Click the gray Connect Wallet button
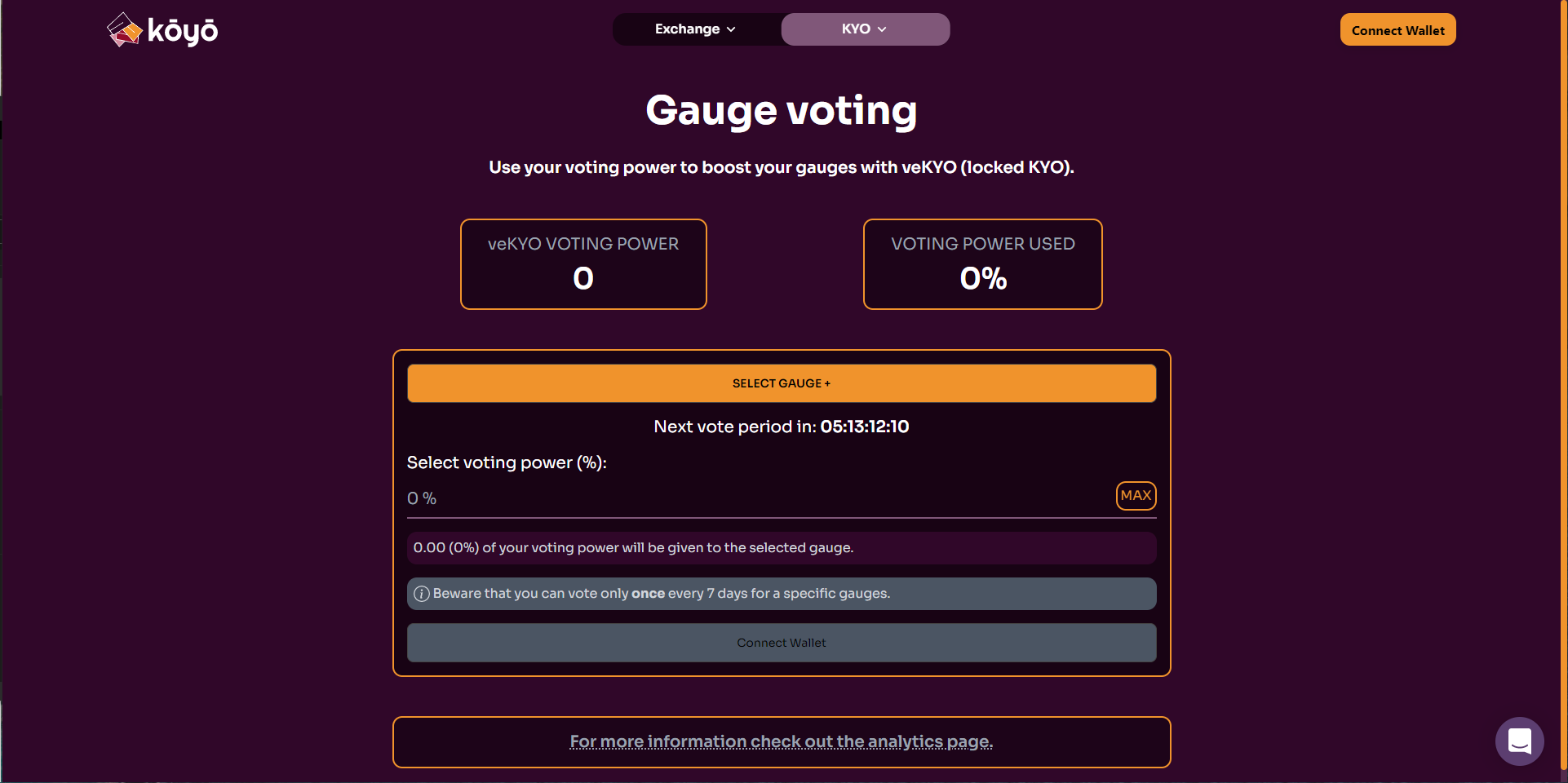Viewport: 1568px width, 783px height. point(782,643)
